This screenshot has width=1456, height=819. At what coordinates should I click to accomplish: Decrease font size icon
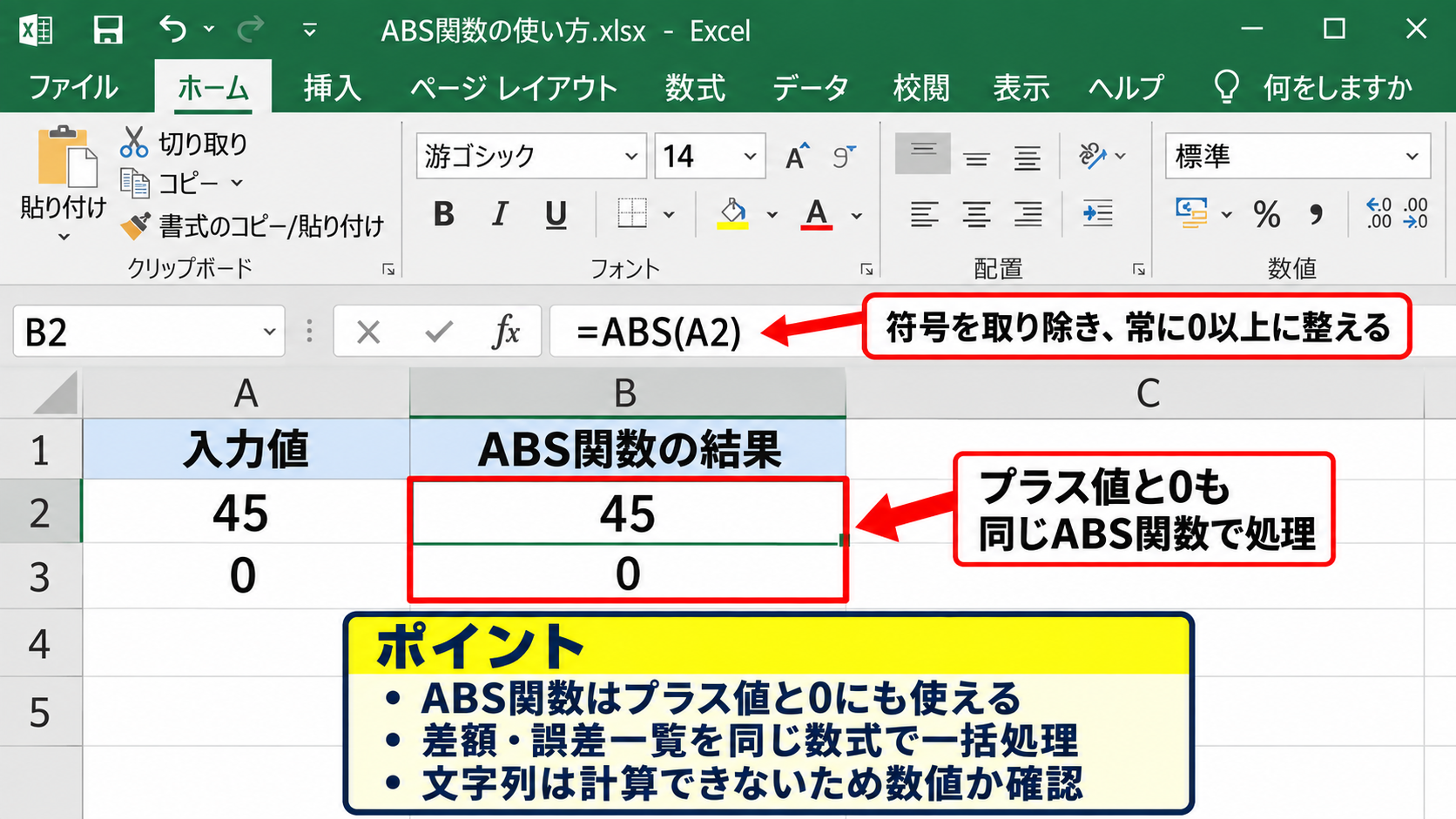(x=843, y=157)
